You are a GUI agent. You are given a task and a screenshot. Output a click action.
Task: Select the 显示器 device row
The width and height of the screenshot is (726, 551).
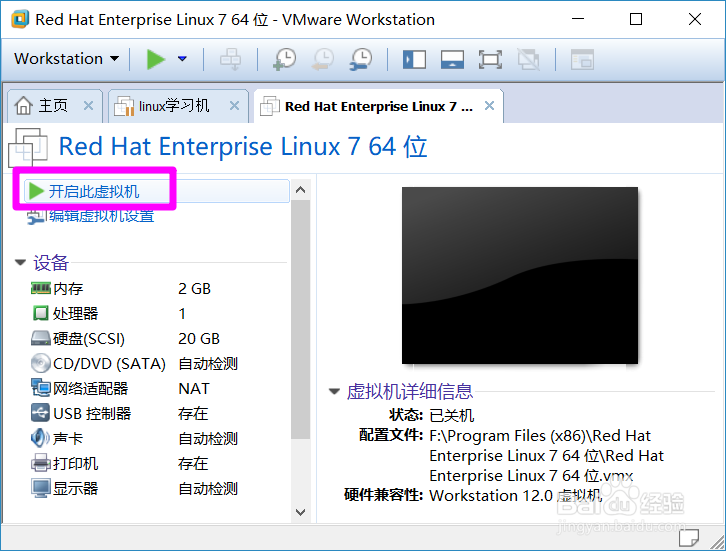(x=134, y=489)
